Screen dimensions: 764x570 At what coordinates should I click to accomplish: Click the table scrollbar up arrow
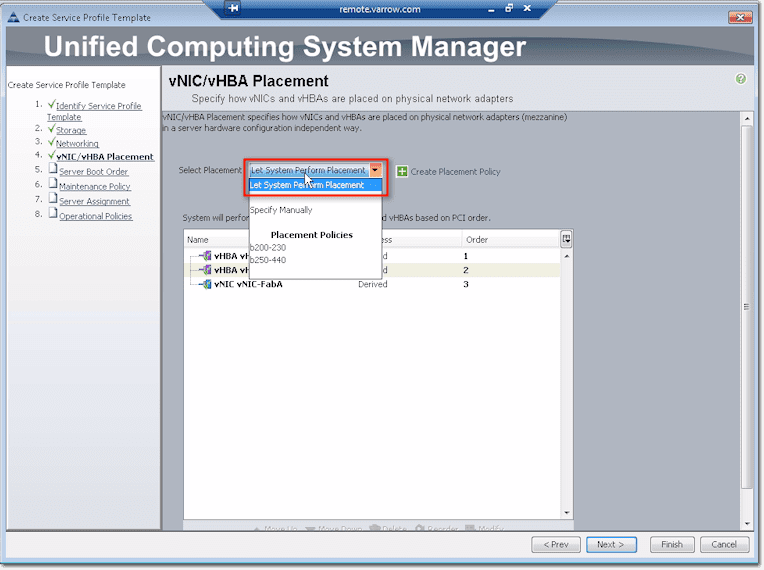click(567, 256)
